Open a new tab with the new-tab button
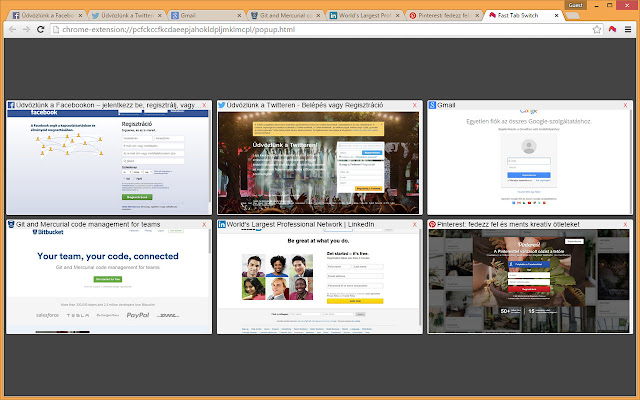Image resolution: width=640 pixels, height=400 pixels. coord(573,16)
